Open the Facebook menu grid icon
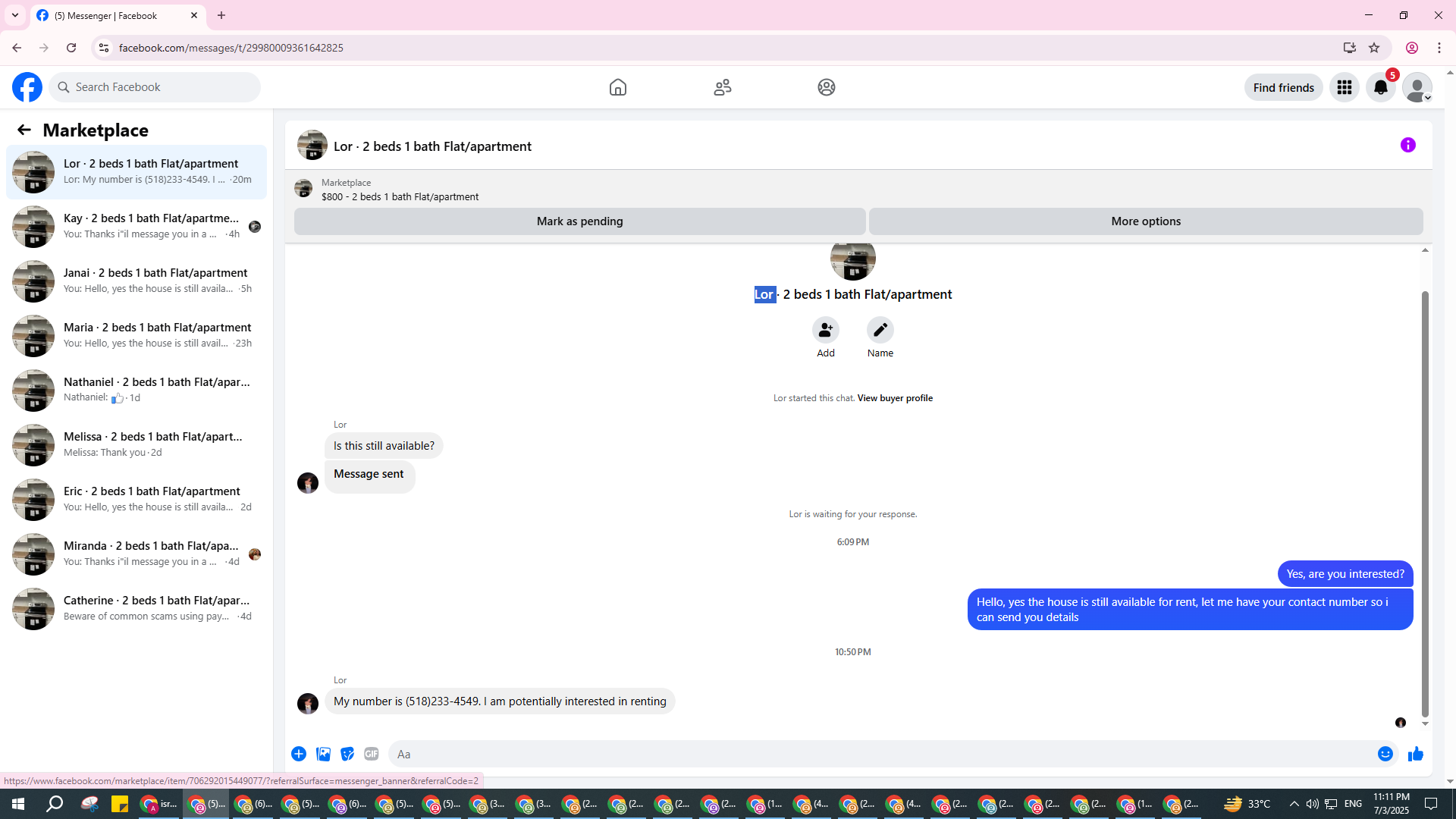1456x819 pixels. click(x=1344, y=87)
